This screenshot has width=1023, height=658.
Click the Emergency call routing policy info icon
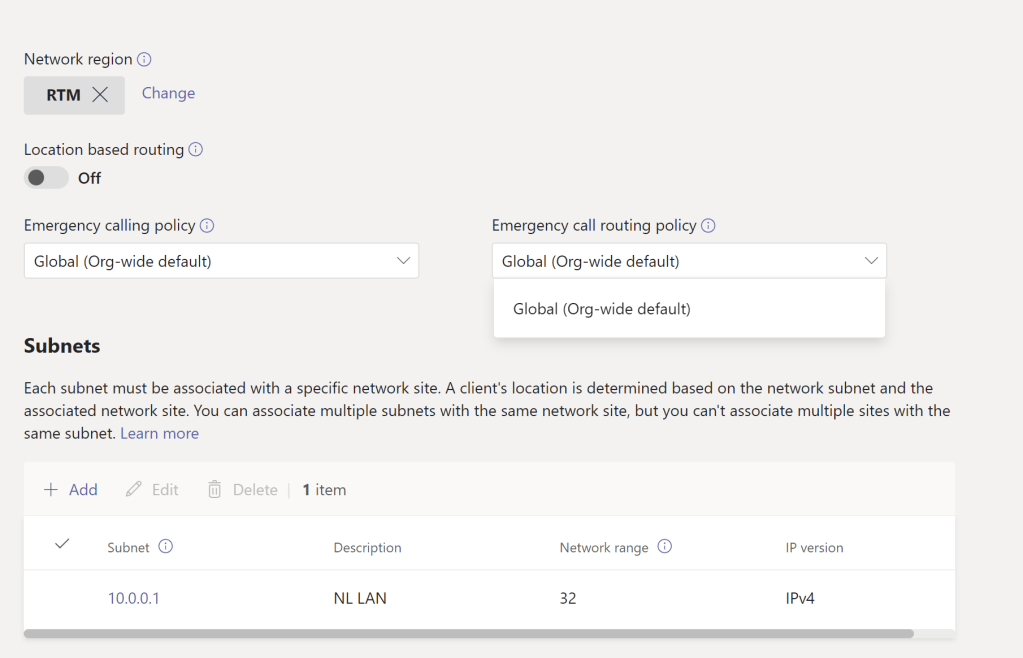click(708, 226)
